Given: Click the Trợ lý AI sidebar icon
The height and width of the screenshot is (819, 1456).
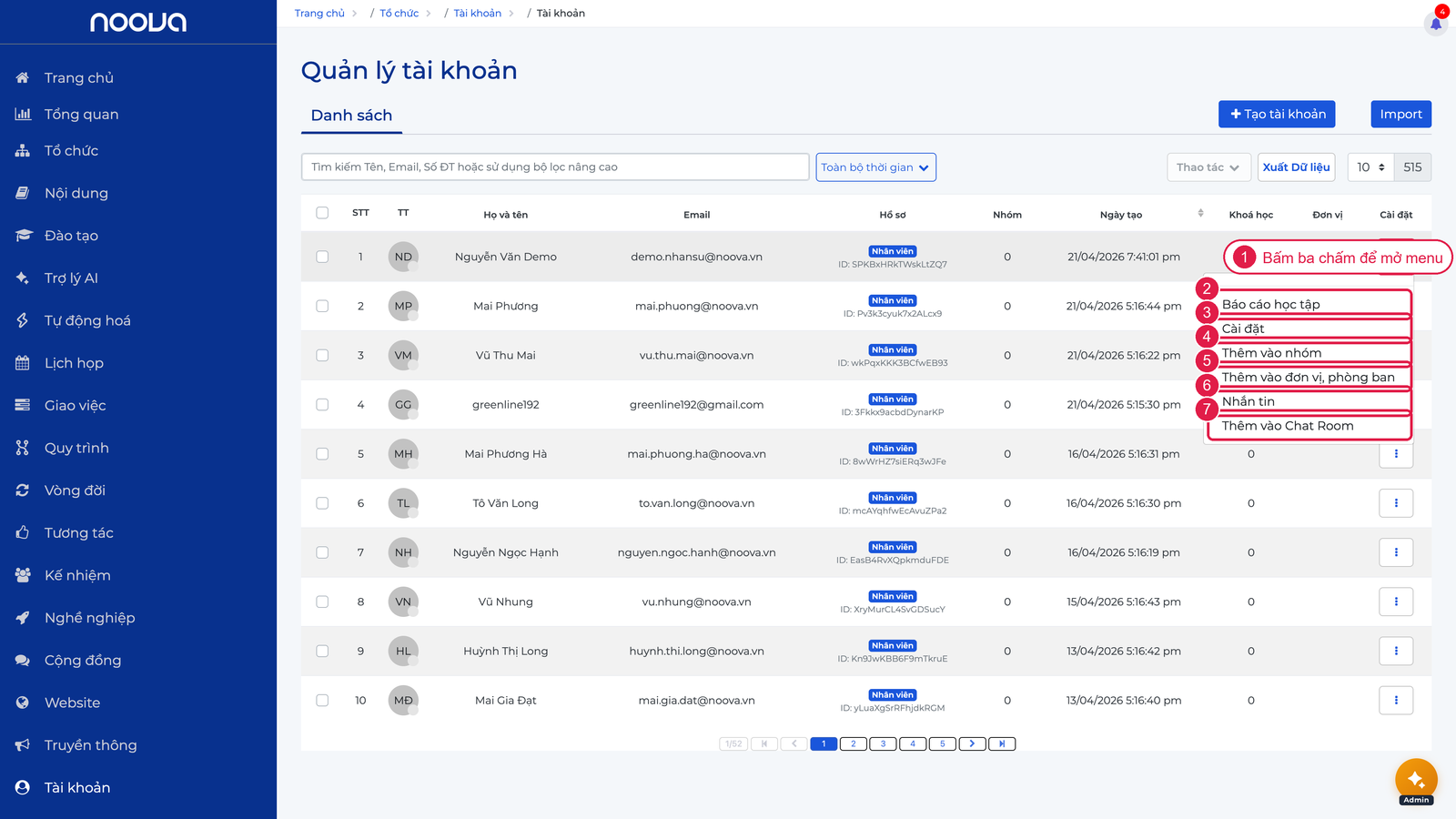Looking at the screenshot, I should [x=23, y=278].
